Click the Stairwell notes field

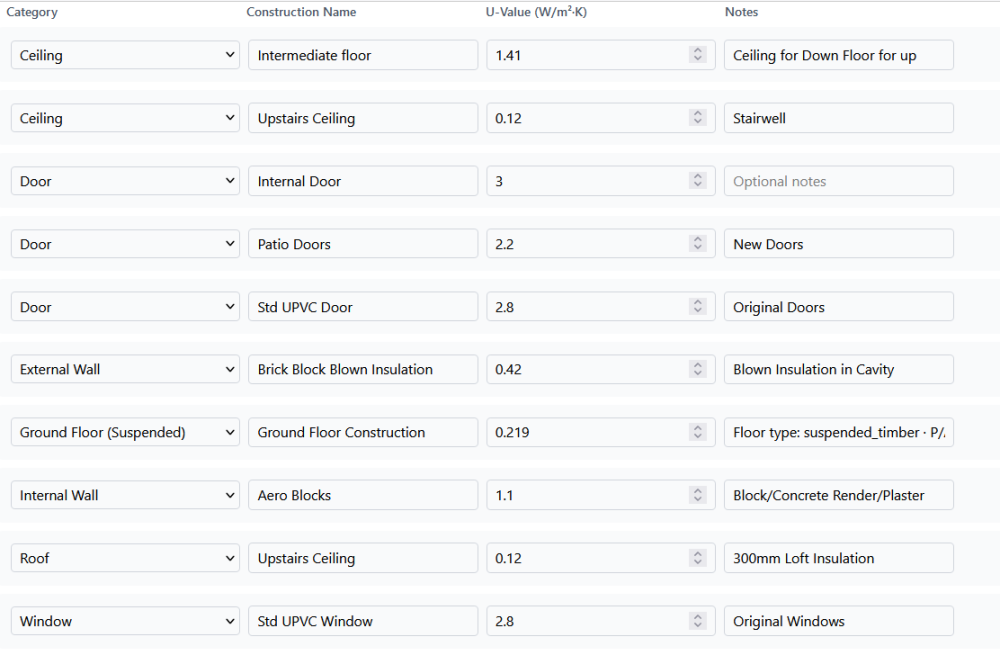[x=838, y=118]
